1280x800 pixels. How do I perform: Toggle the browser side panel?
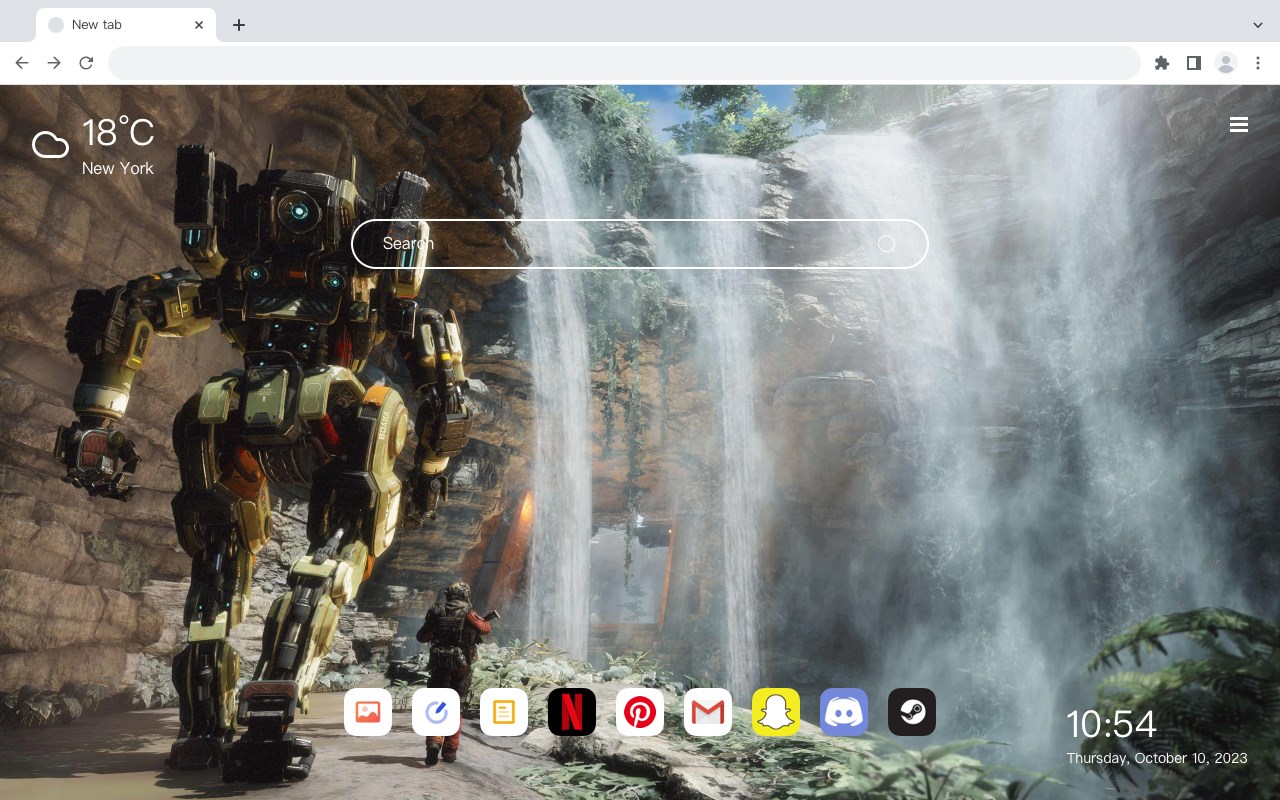[1193, 63]
